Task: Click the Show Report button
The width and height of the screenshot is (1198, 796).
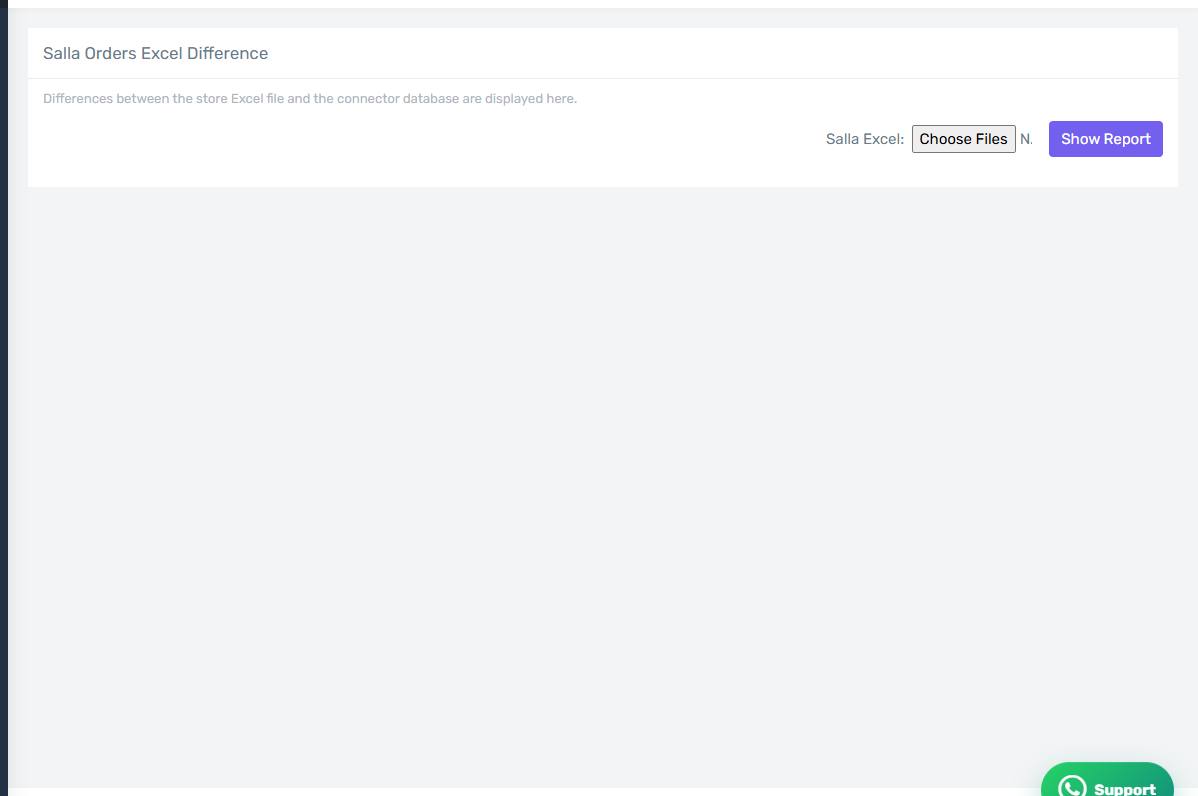Action: point(1105,139)
